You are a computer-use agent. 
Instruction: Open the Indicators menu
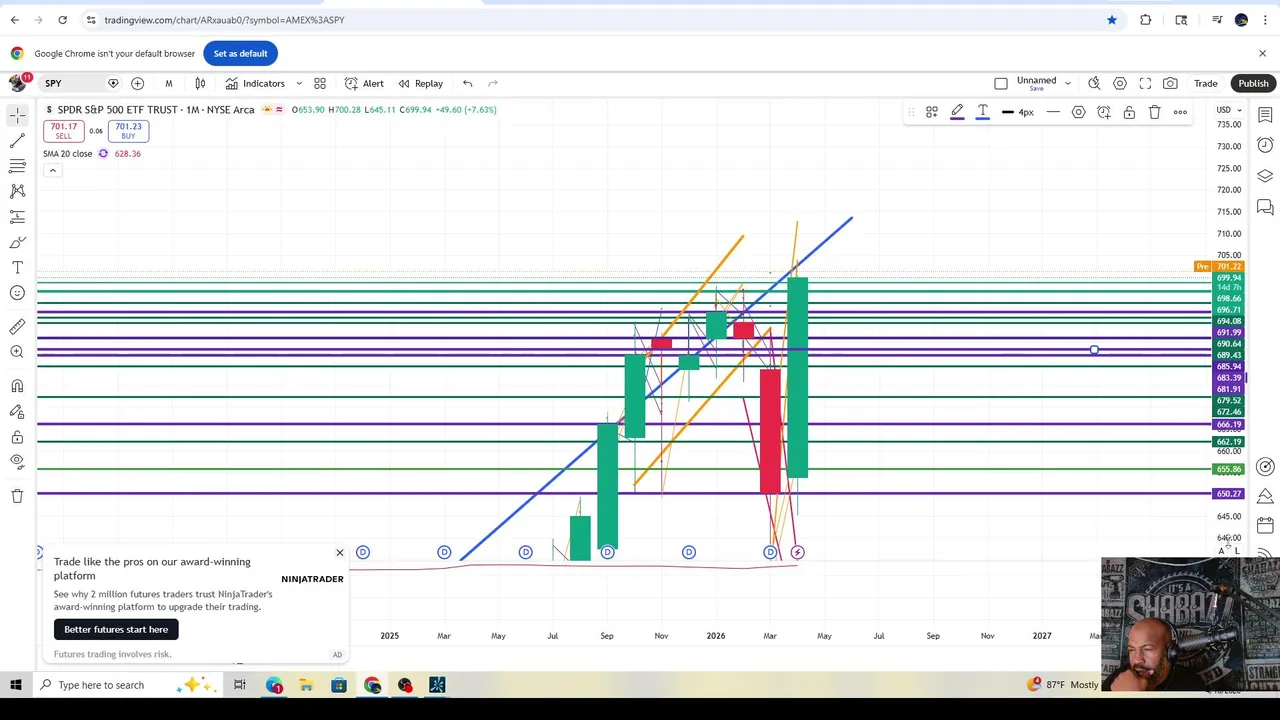click(x=255, y=83)
